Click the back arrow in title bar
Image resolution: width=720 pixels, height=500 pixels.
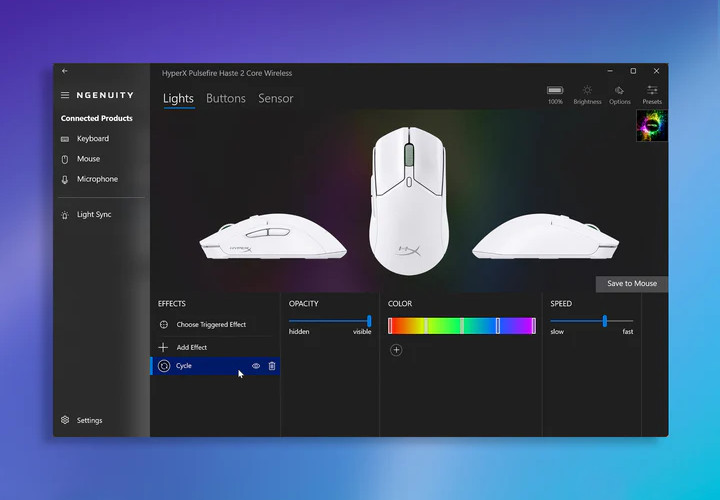(65, 71)
